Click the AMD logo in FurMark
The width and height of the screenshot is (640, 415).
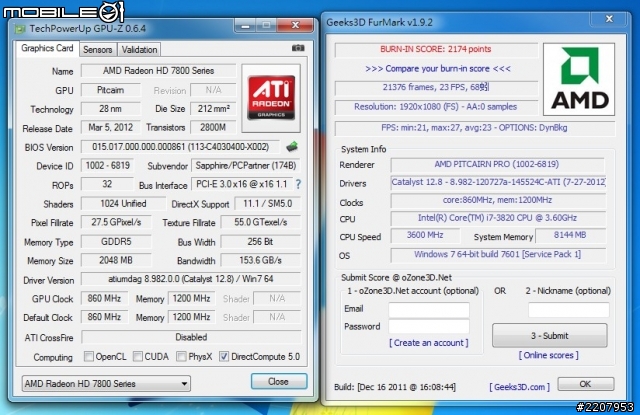[x=579, y=79]
